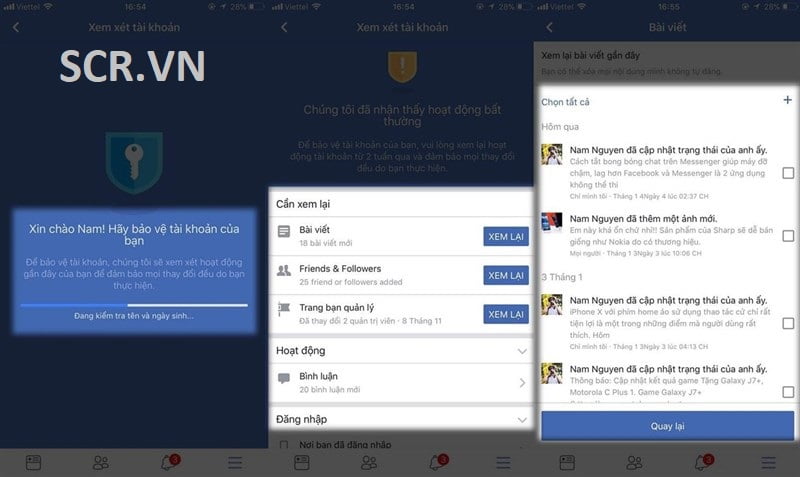
Task: Open Notifications bell on Bài viết screen
Action: coord(703,462)
